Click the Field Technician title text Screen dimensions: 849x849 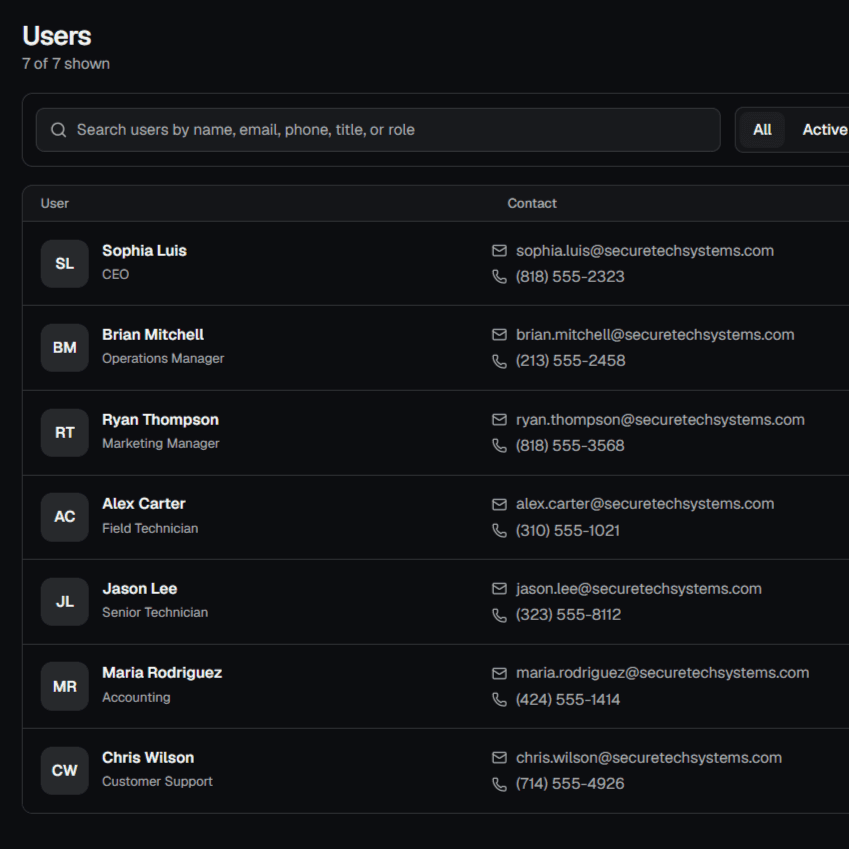[x=150, y=528]
